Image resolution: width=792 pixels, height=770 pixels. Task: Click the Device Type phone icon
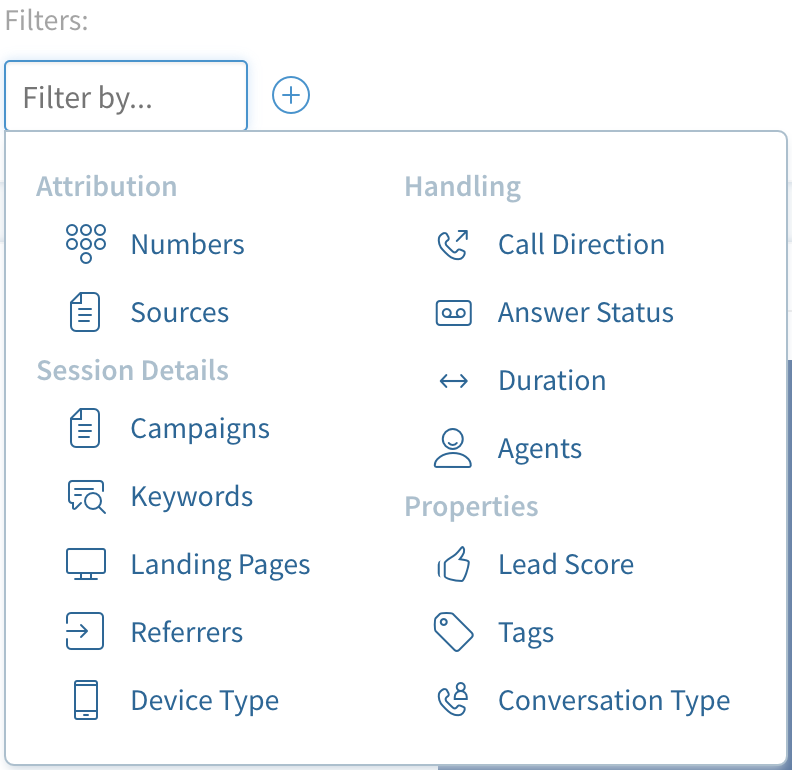point(86,700)
